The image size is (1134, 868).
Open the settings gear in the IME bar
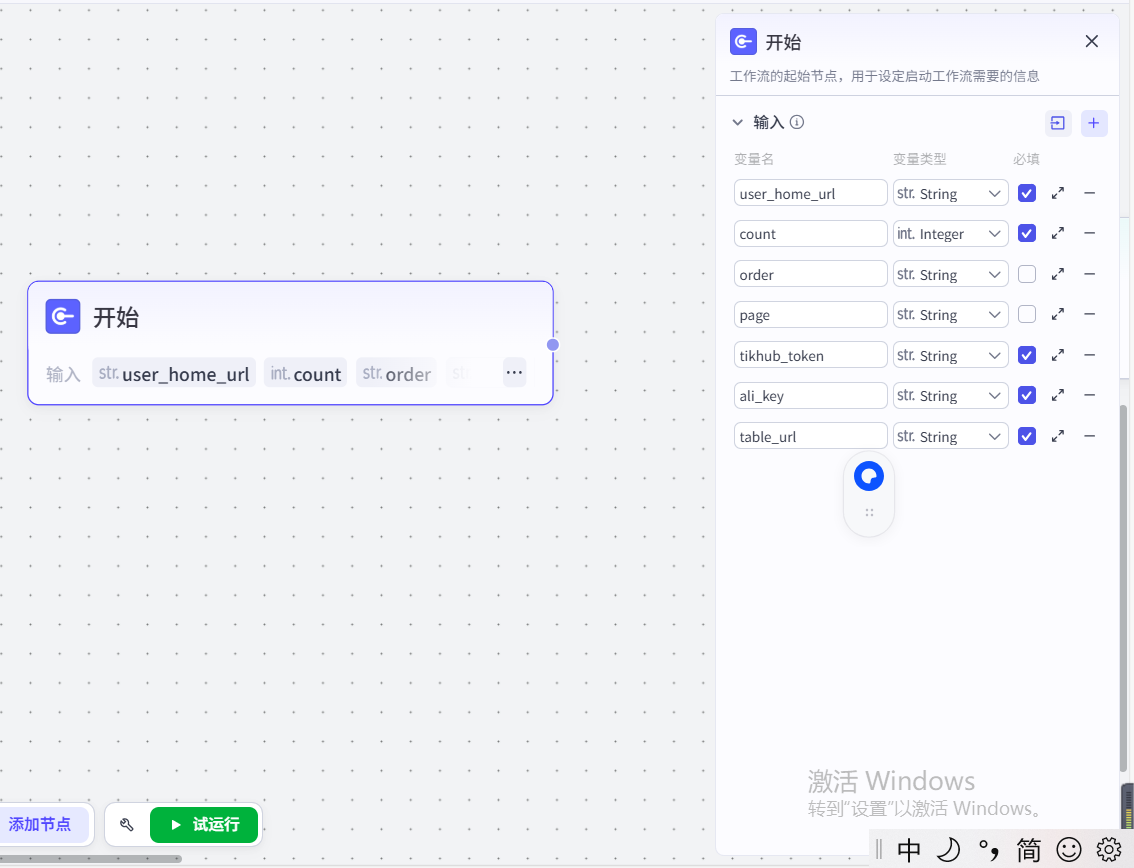pos(1109,850)
